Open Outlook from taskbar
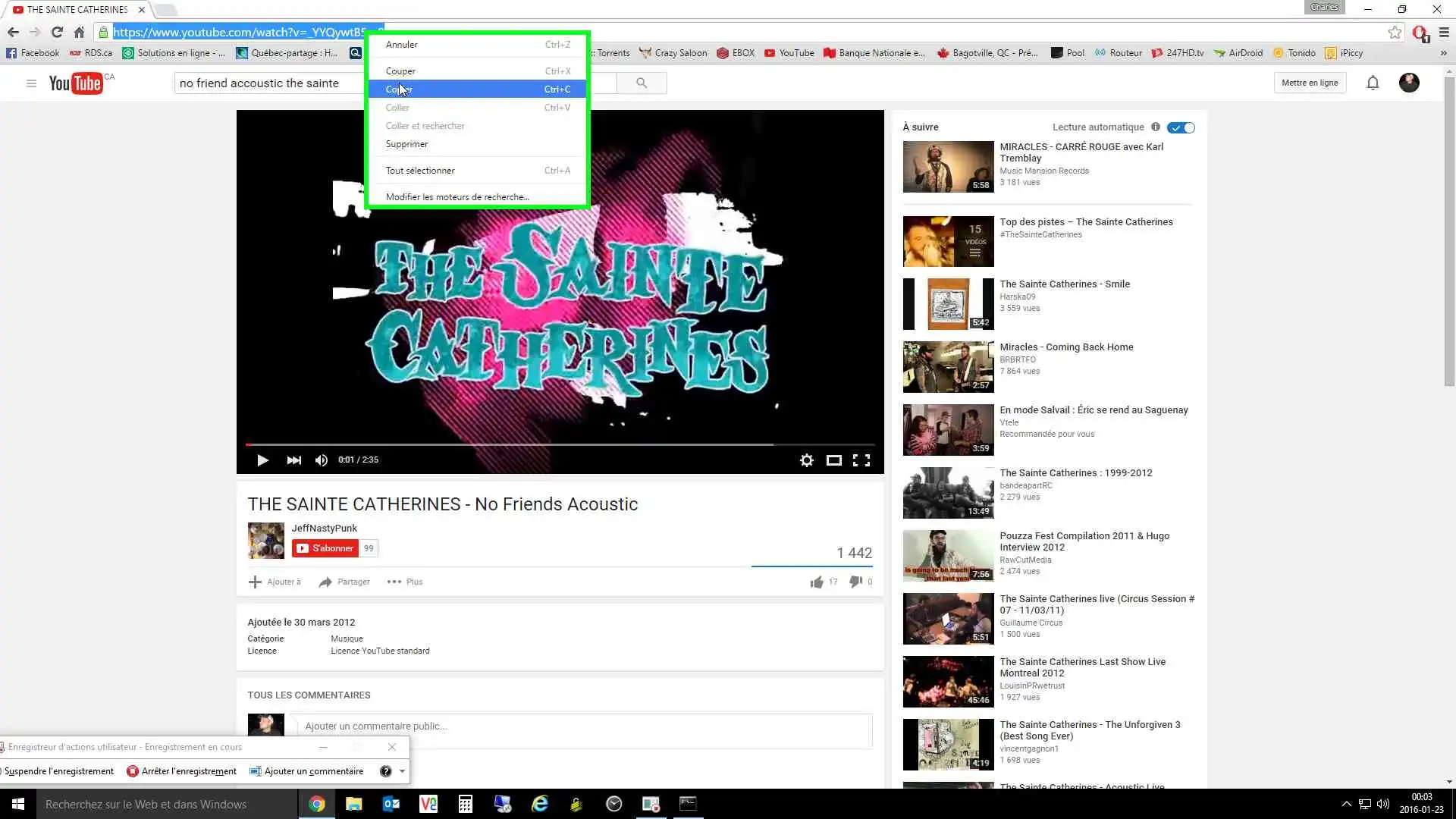Viewport: 1456px width, 819px height. click(x=391, y=804)
